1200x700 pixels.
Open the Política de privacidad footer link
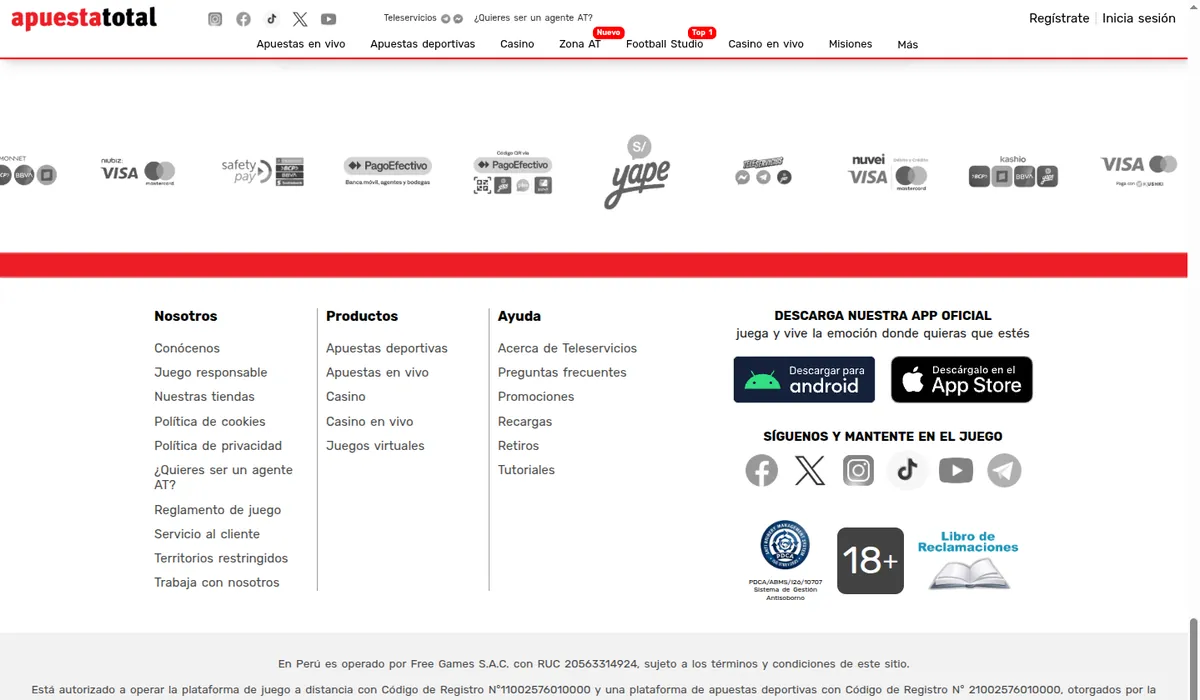pyautogui.click(x=218, y=446)
